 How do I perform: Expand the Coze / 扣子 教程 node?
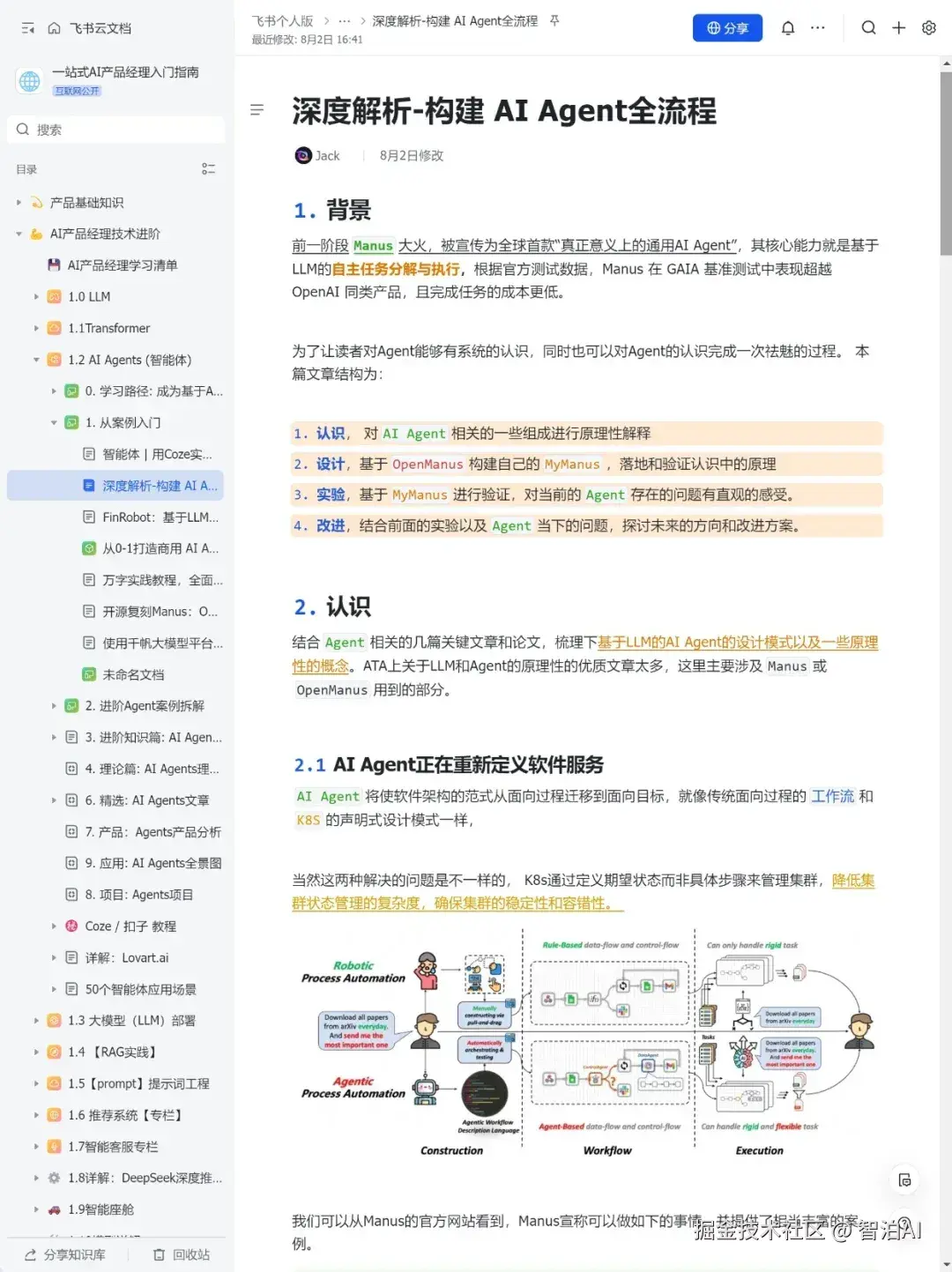54,926
